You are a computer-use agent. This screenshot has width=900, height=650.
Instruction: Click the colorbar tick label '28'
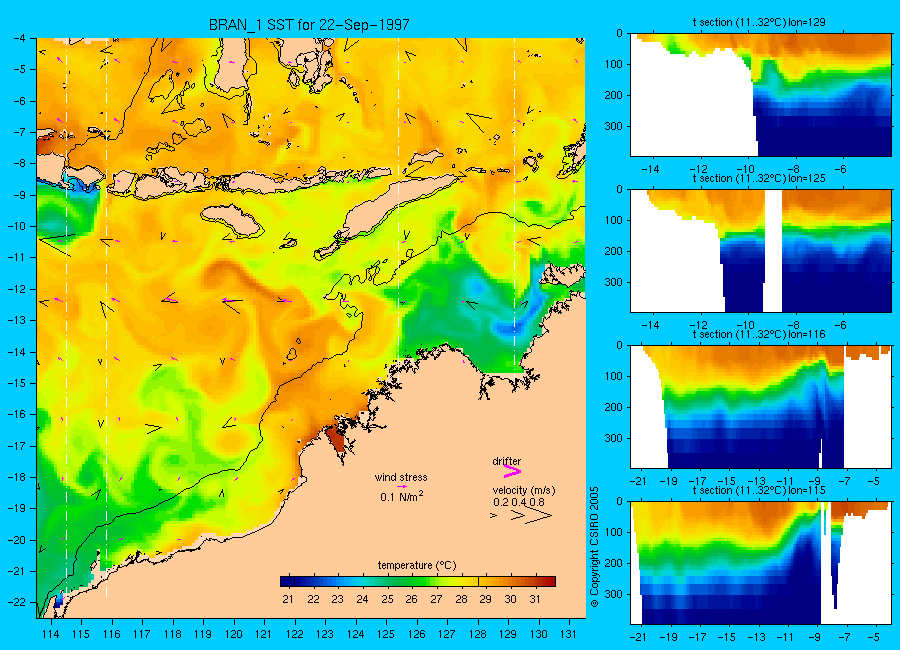461,599
